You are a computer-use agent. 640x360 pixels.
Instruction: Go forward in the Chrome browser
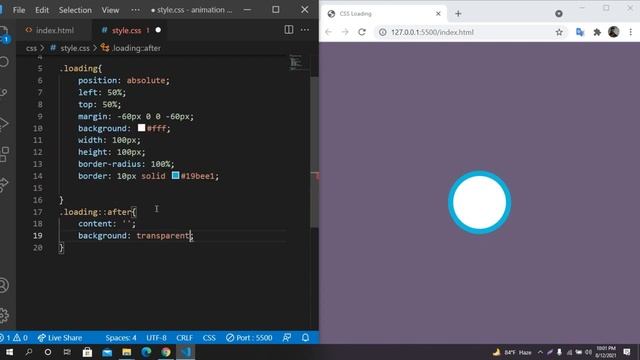(x=345, y=32)
